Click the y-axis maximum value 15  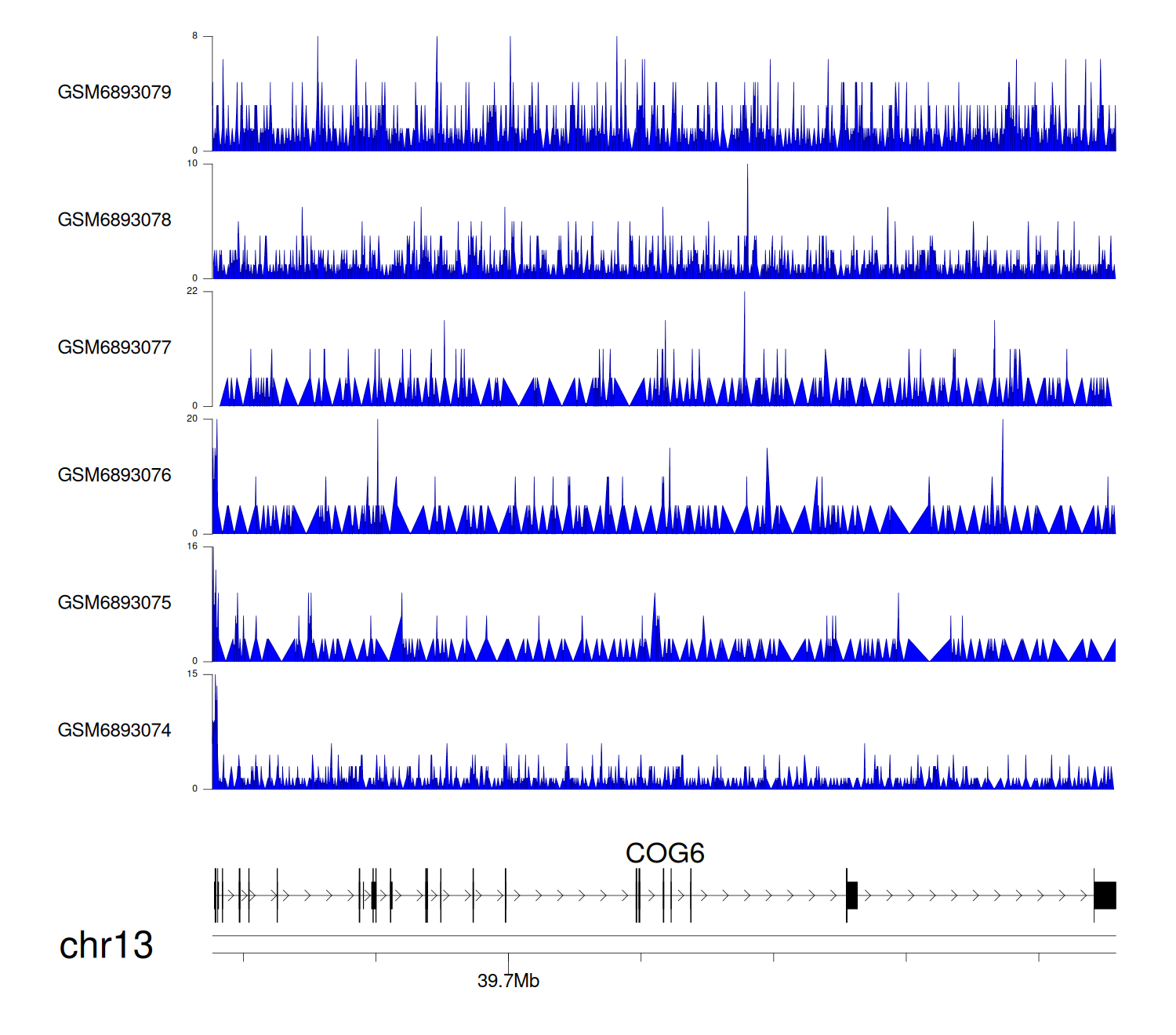pyautogui.click(x=193, y=674)
